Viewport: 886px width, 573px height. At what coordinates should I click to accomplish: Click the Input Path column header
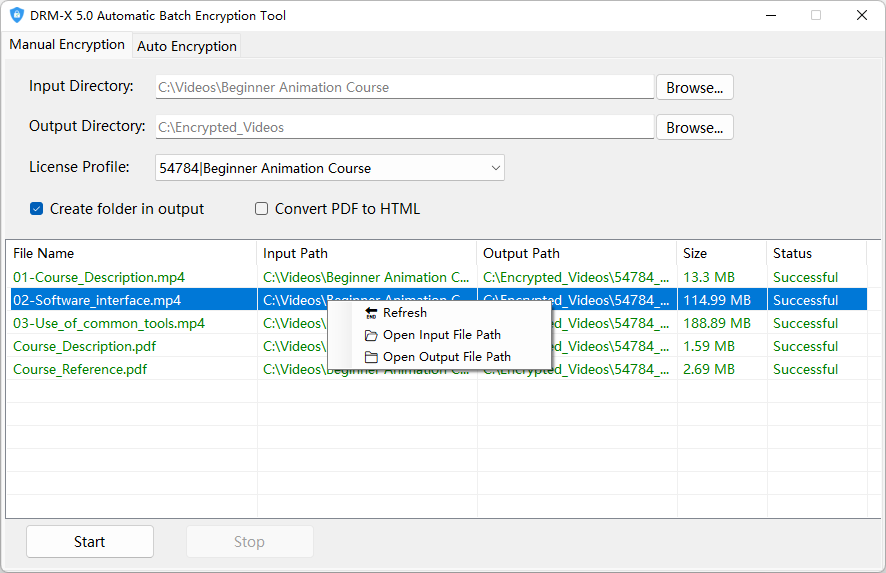click(367, 254)
